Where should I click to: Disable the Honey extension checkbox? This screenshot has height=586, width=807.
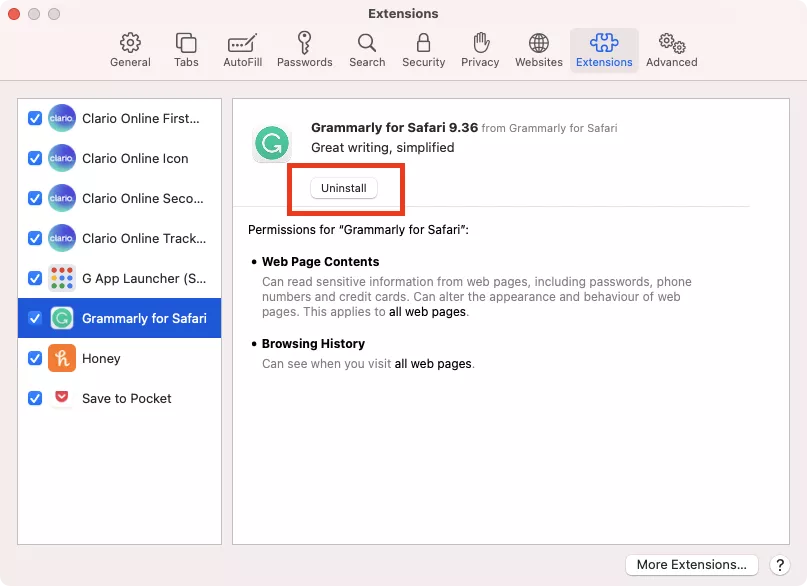(x=35, y=358)
